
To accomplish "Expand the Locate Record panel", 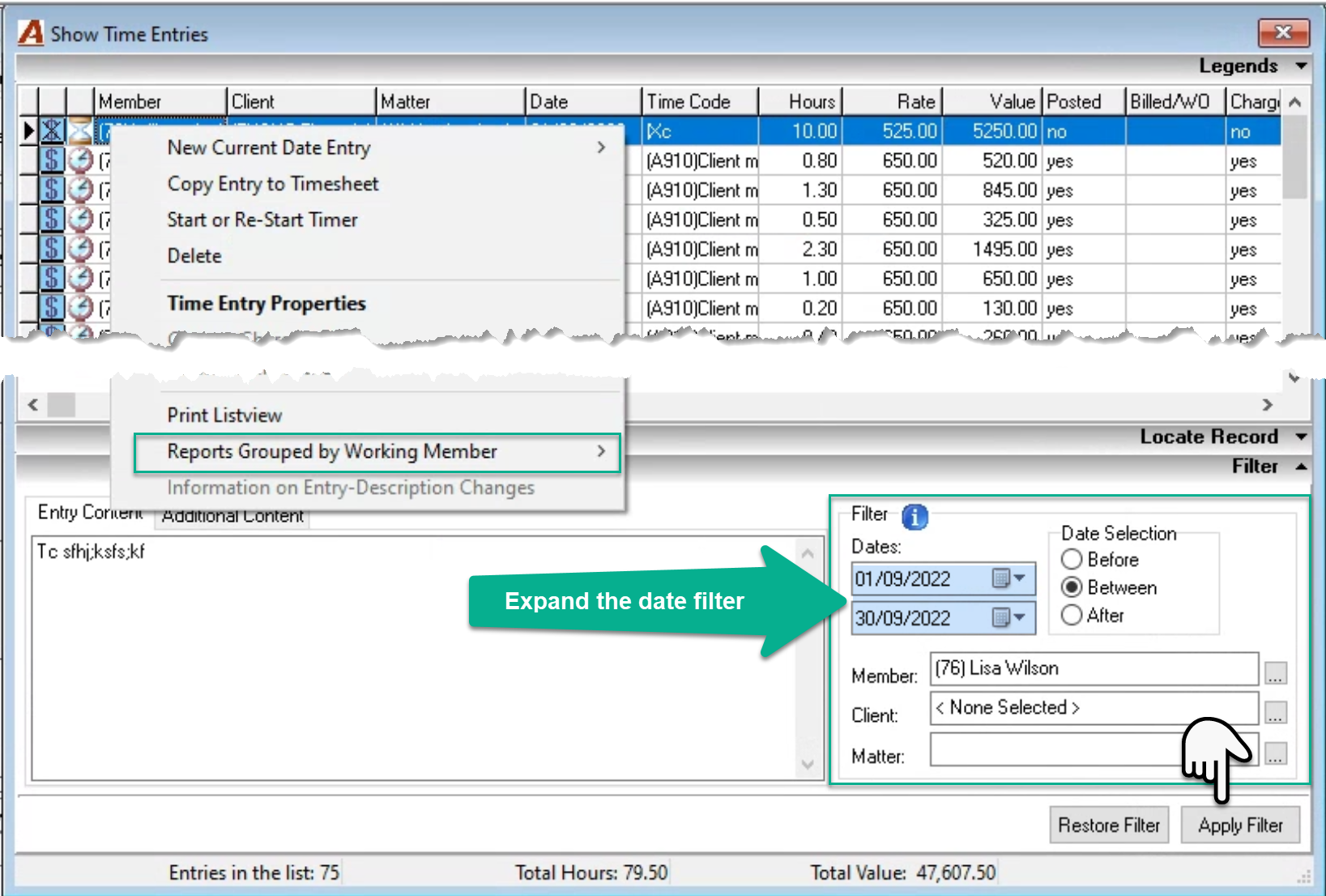I will 1301,437.
